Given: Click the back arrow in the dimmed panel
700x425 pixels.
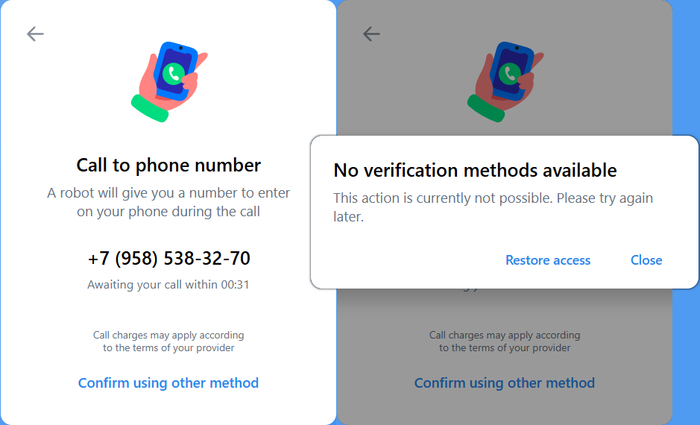Looking at the screenshot, I should 371,34.
